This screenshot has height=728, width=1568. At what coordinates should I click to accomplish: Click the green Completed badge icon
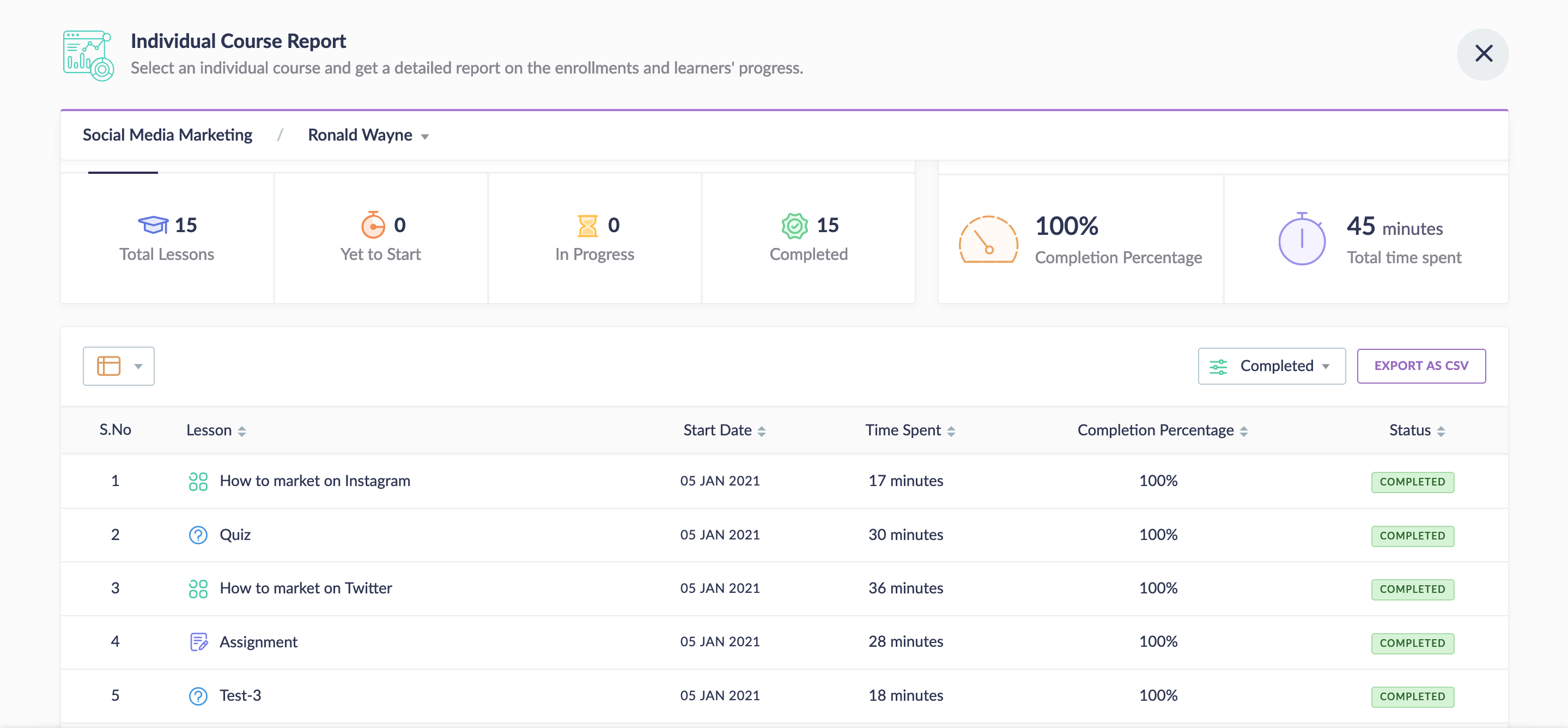click(794, 225)
